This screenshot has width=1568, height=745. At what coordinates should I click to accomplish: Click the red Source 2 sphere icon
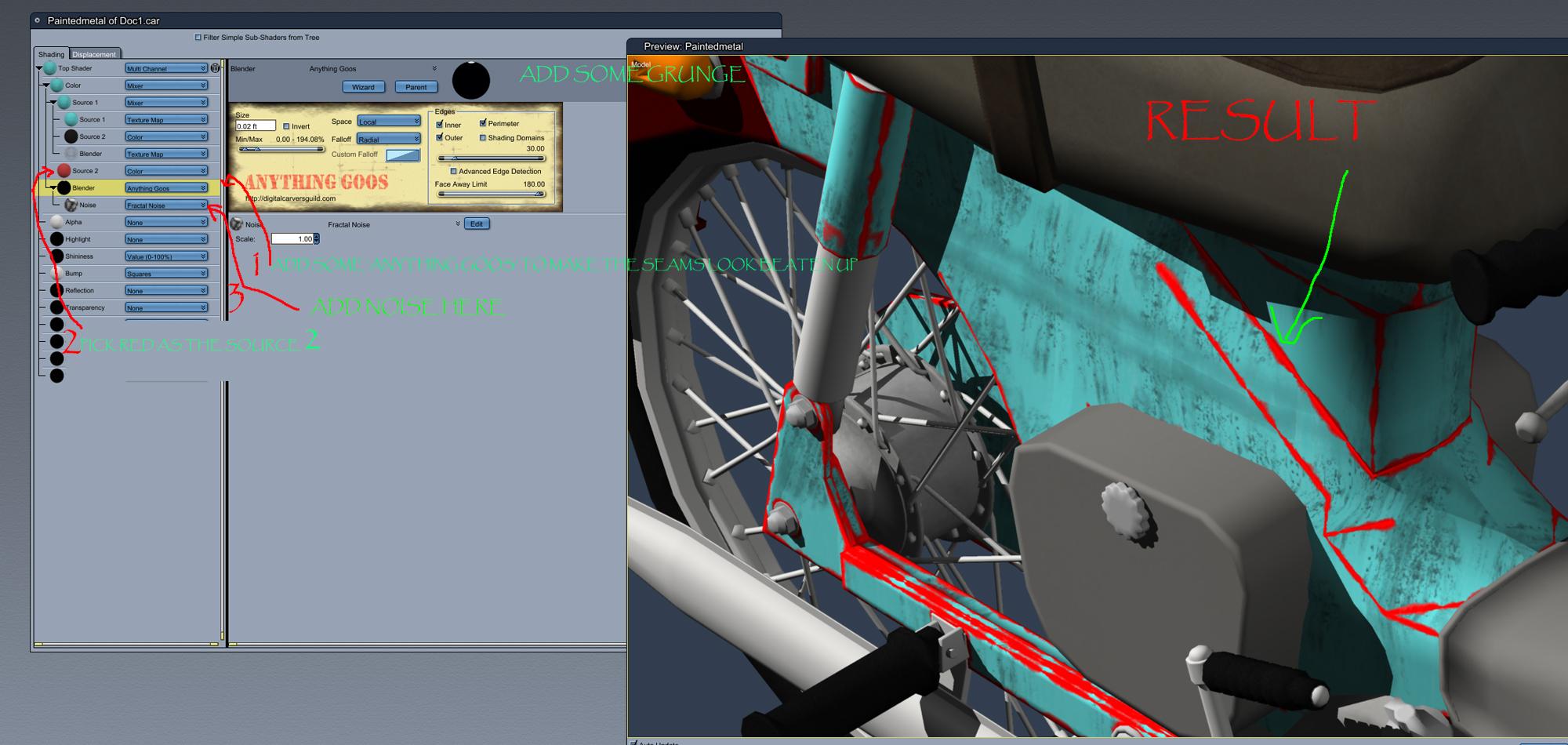[x=64, y=170]
